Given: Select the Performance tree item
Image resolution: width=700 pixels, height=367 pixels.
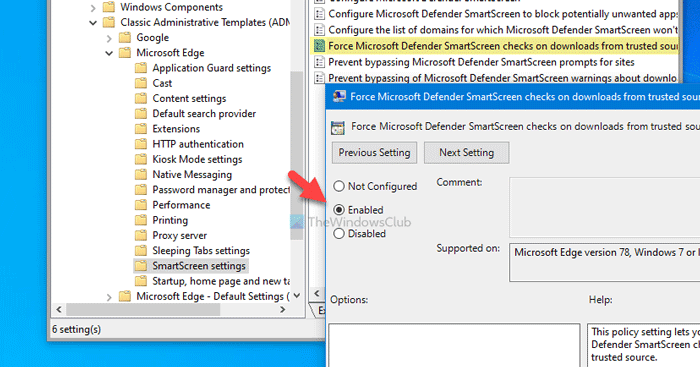Looking at the screenshot, I should pos(181,205).
